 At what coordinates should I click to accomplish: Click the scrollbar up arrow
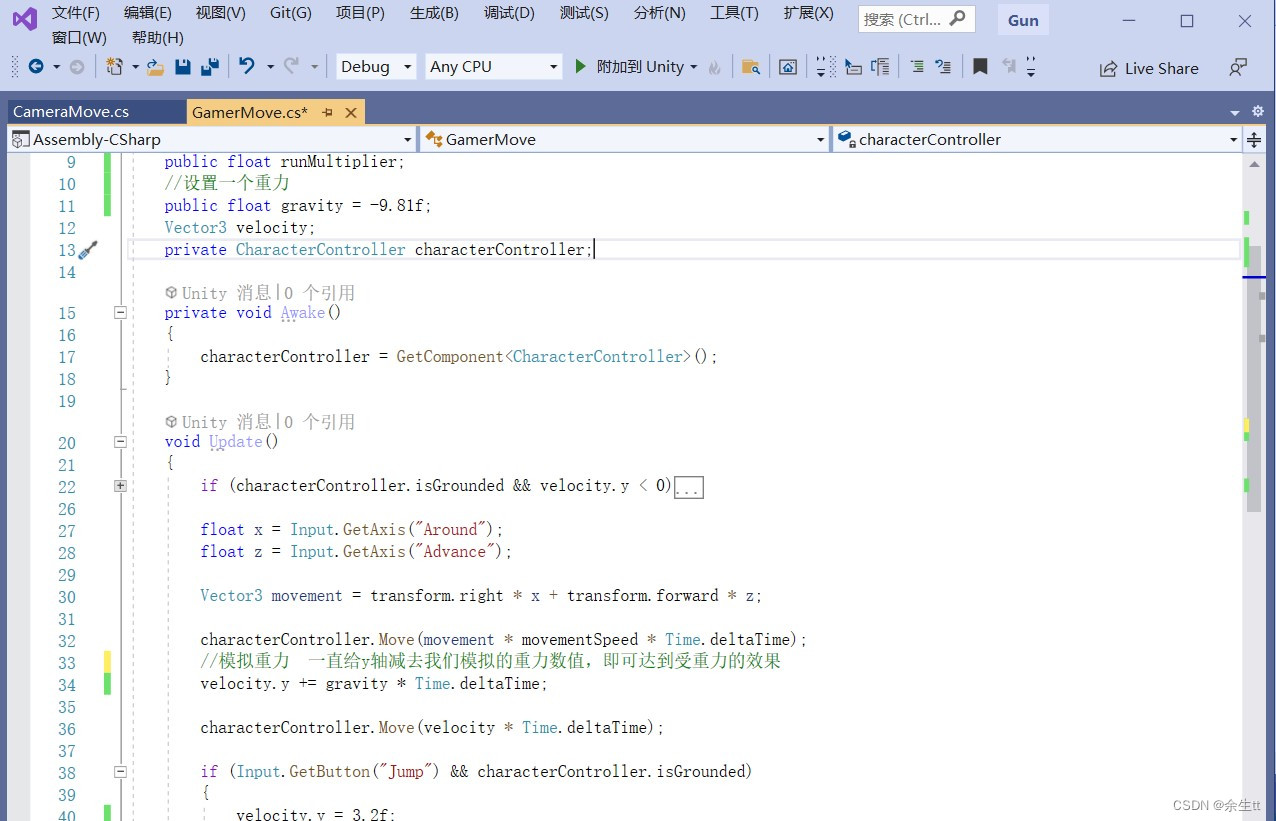(1254, 165)
